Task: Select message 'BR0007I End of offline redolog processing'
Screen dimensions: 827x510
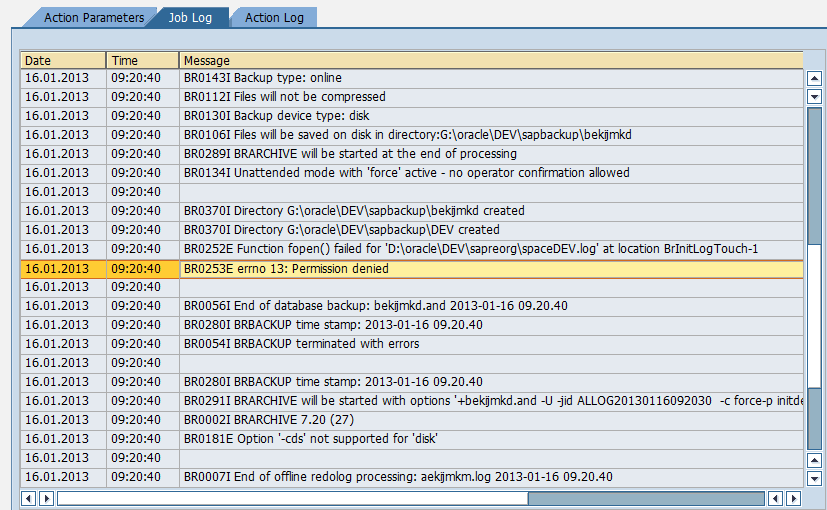Action: tap(491, 477)
